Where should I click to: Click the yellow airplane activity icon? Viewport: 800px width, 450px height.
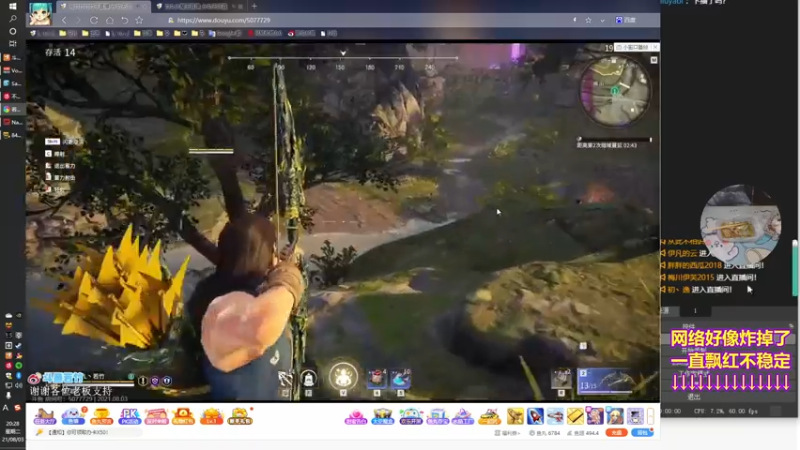pos(490,416)
